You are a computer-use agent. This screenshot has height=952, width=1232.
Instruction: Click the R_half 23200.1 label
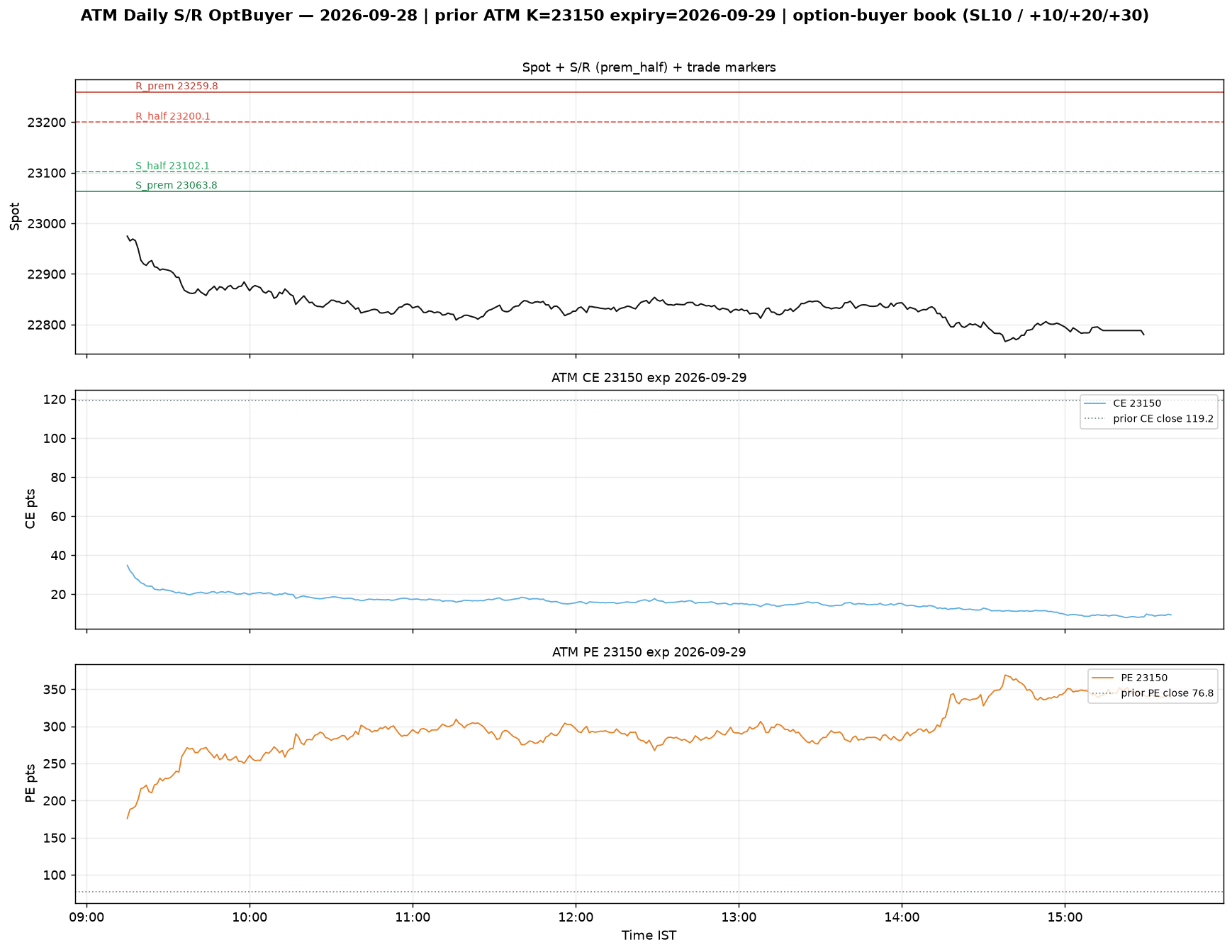pyautogui.click(x=173, y=116)
